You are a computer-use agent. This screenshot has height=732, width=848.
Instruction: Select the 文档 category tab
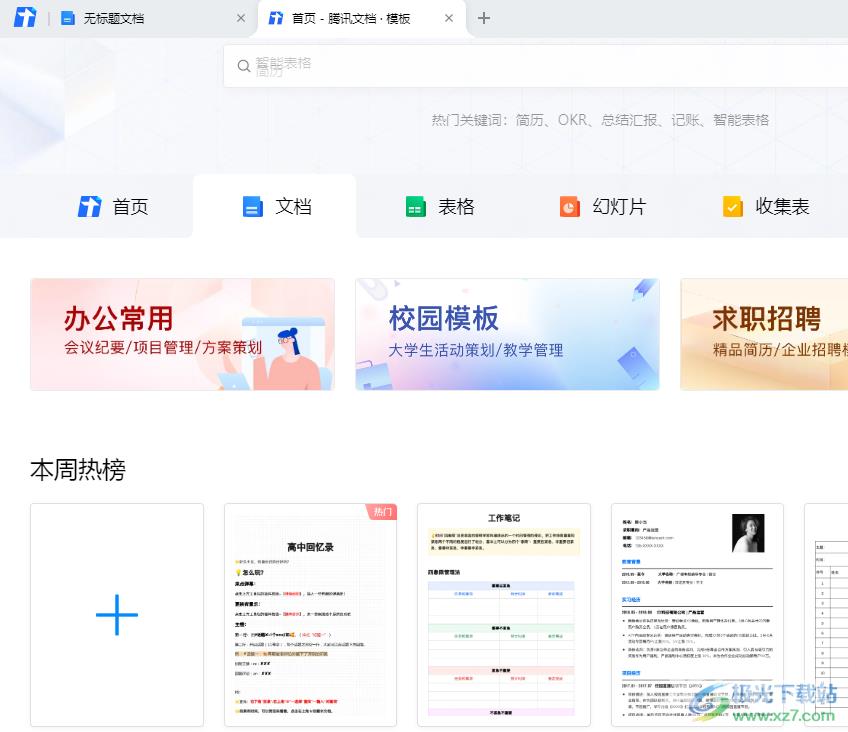coord(276,206)
